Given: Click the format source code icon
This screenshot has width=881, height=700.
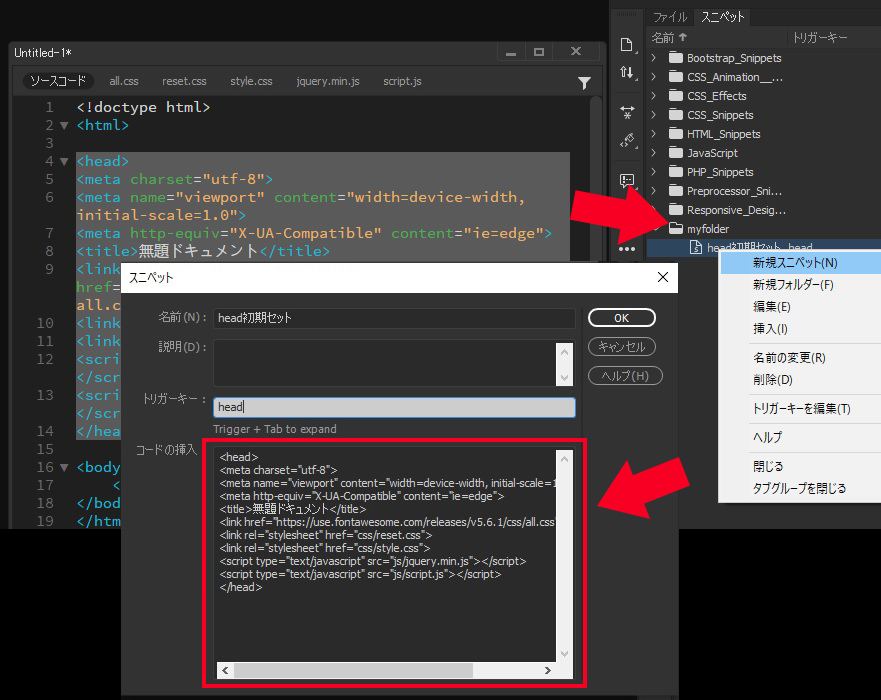Looking at the screenshot, I should click(627, 140).
